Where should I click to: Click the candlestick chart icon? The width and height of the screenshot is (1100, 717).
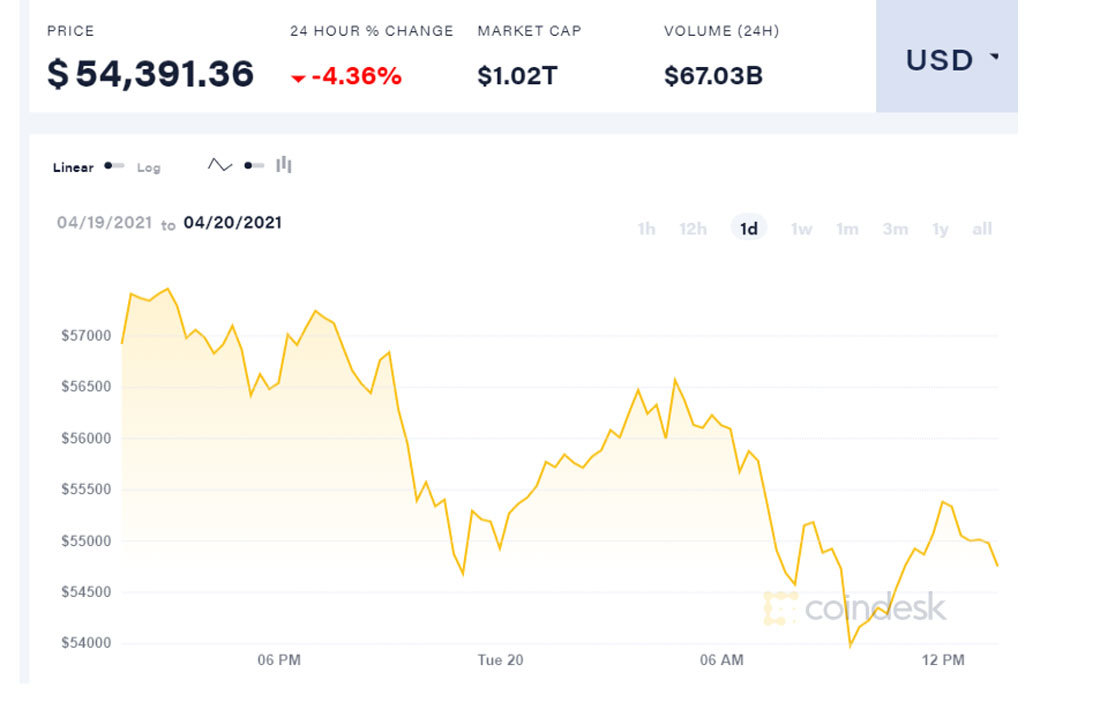tap(284, 165)
